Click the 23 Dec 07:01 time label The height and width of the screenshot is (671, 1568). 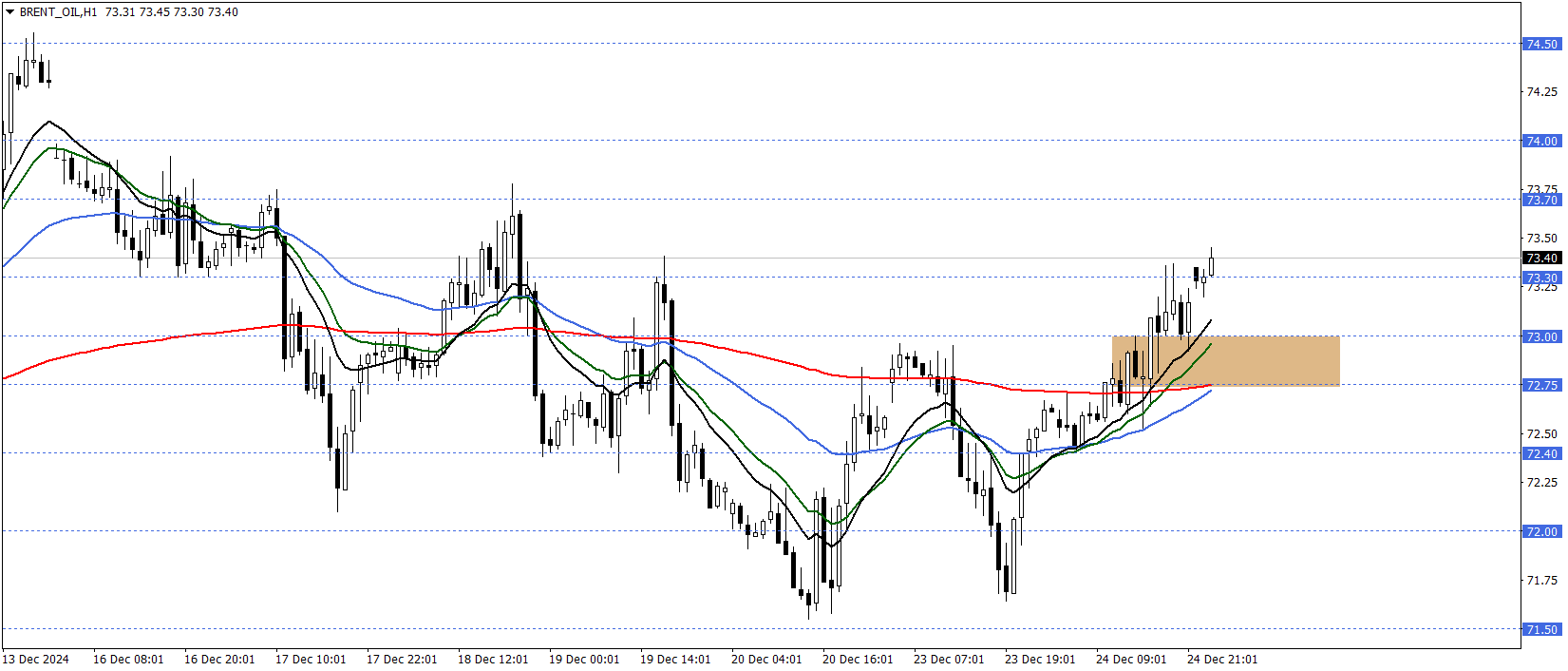[949, 660]
